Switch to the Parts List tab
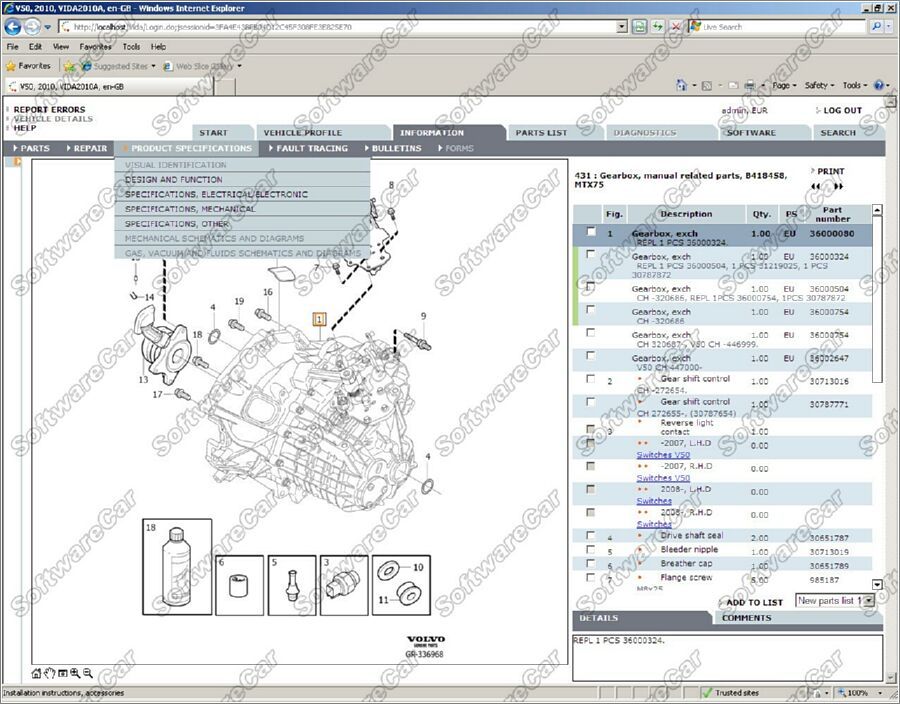 (x=541, y=132)
